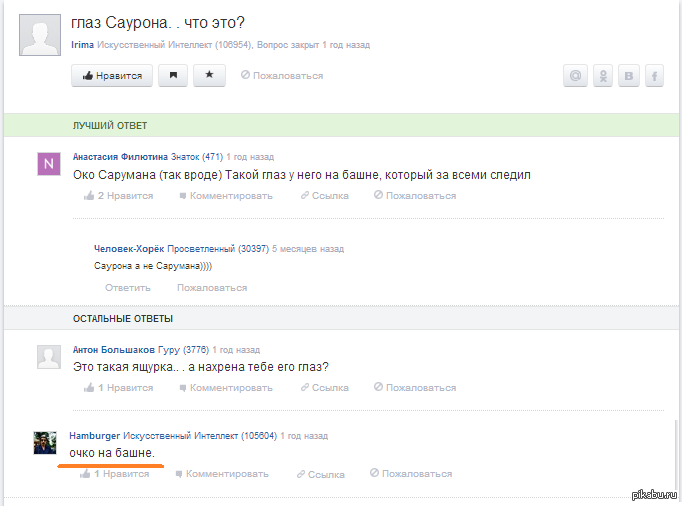Click Ответить under Человек-Хорёк's comment

tap(128, 287)
